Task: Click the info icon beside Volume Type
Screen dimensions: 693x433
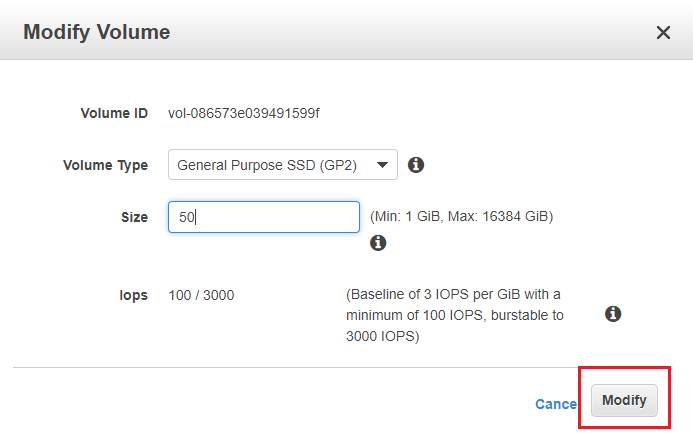Action: [416, 165]
